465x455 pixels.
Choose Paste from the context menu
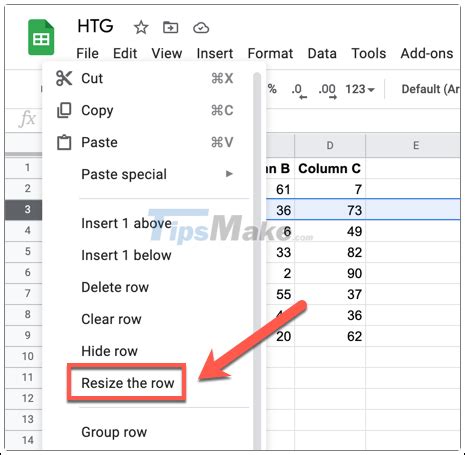pyautogui.click(x=146, y=142)
